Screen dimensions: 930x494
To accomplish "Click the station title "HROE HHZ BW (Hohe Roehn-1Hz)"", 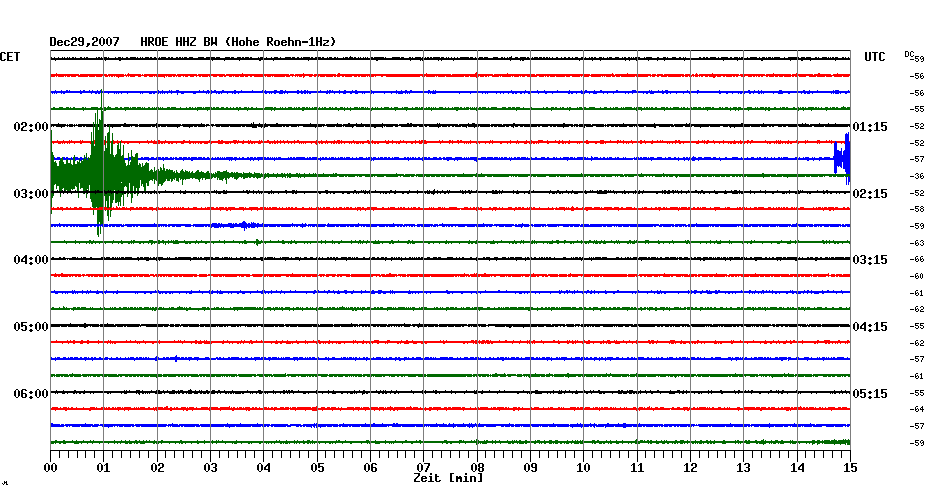I will coord(238,42).
